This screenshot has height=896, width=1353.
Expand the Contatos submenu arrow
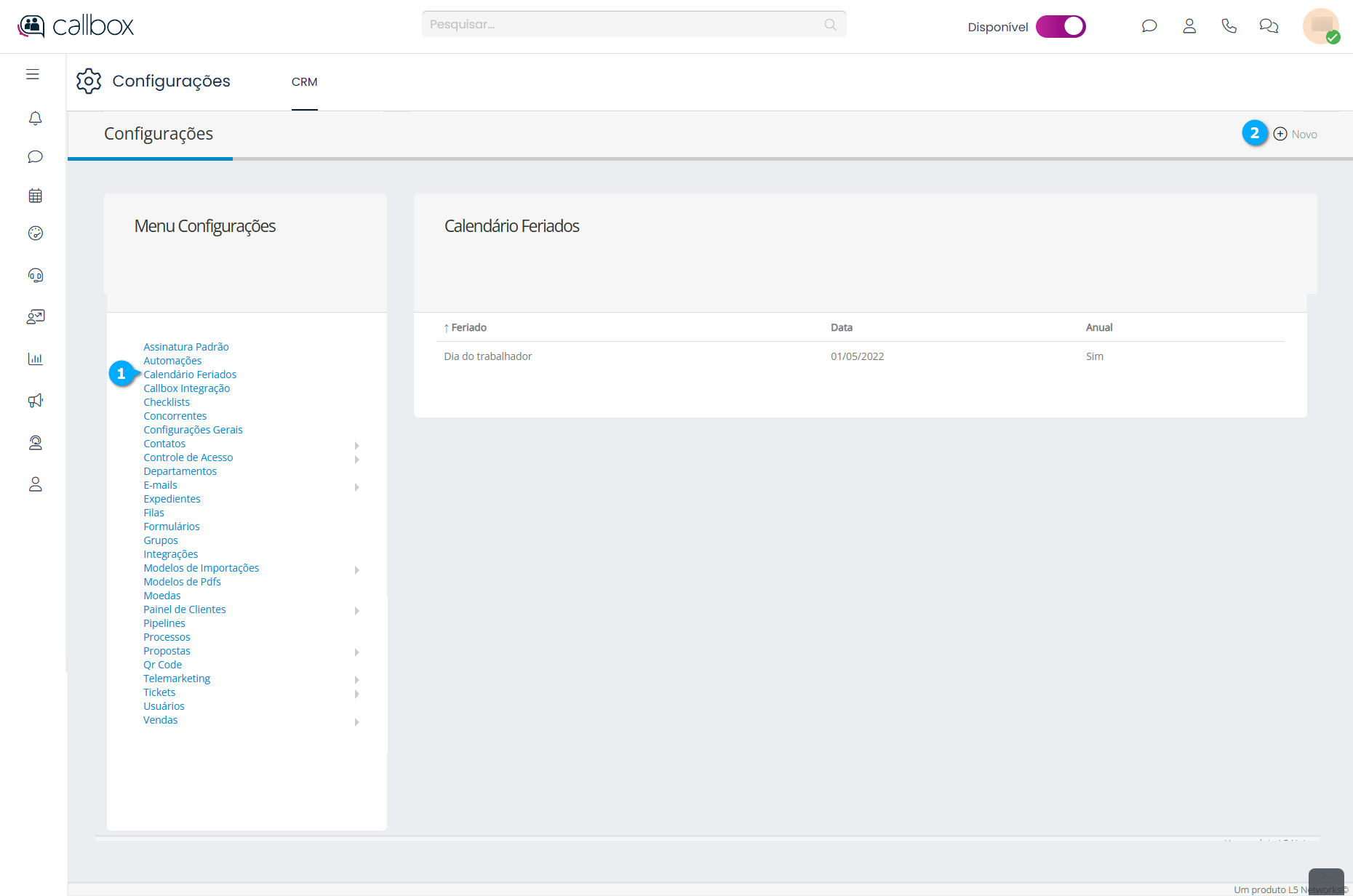[356, 445]
